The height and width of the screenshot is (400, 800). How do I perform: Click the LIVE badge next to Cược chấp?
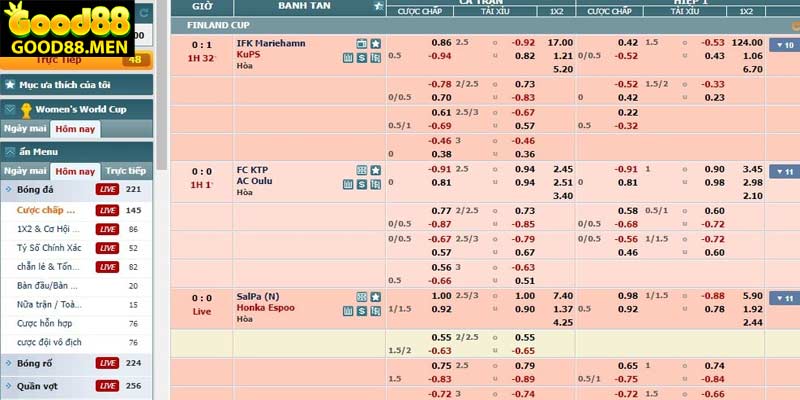(x=107, y=210)
